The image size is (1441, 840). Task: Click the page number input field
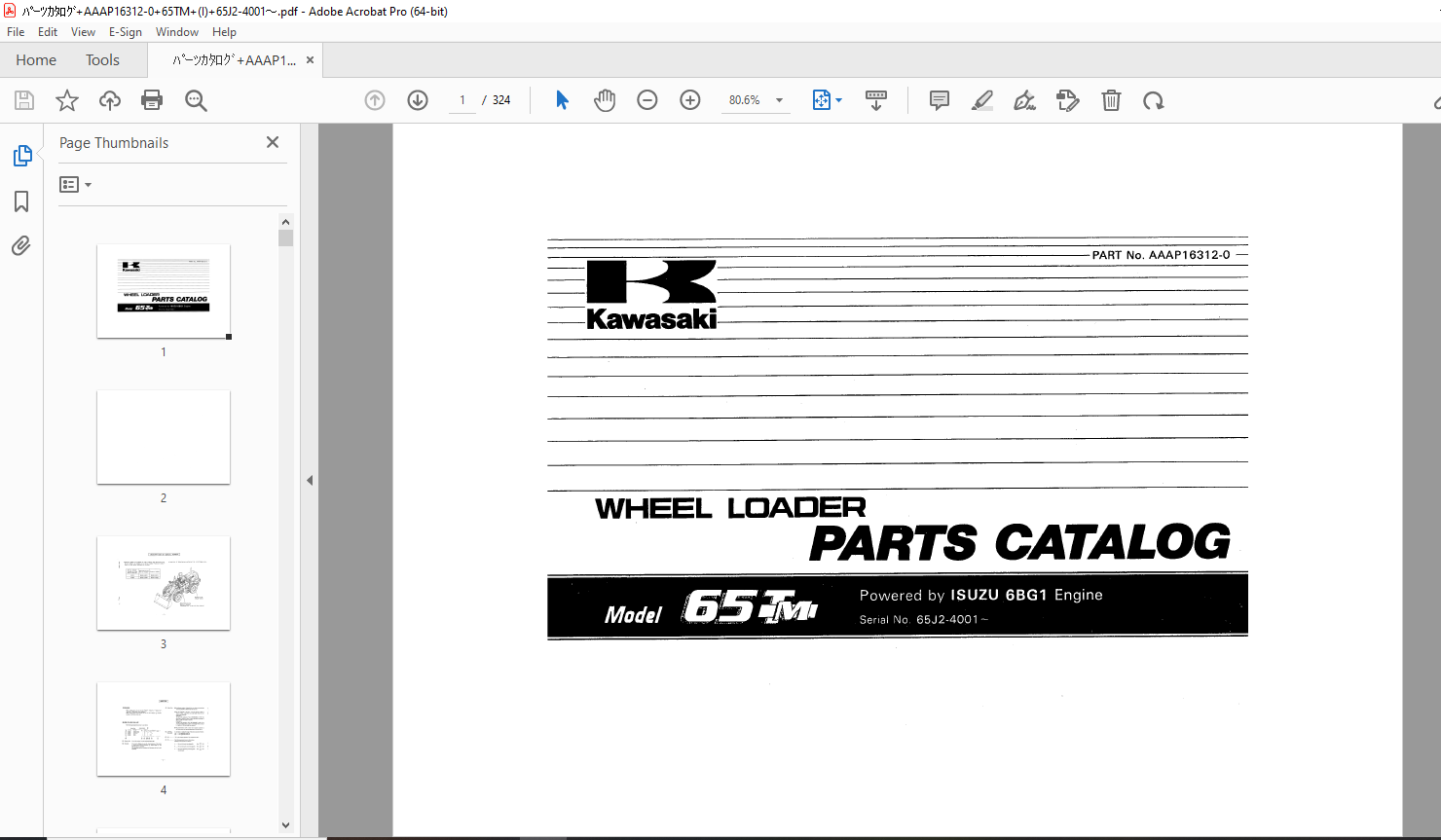coord(462,100)
